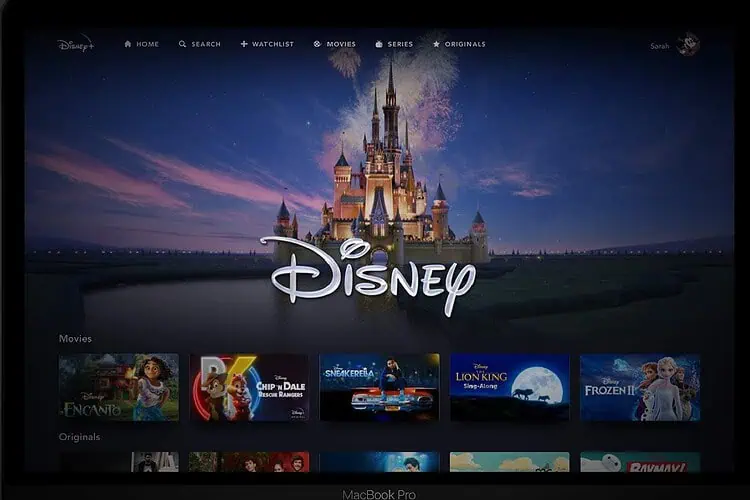
Task: Switch to the Series section
Action: coord(400,44)
